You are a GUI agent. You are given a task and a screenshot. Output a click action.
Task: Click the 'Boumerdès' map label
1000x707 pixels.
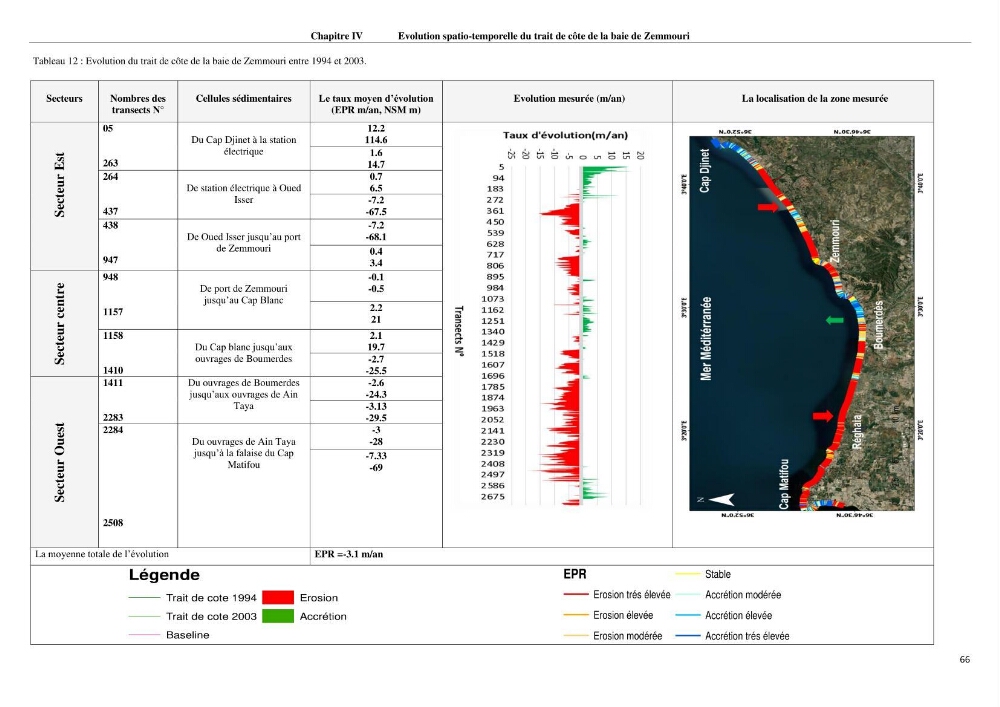pos(879,324)
